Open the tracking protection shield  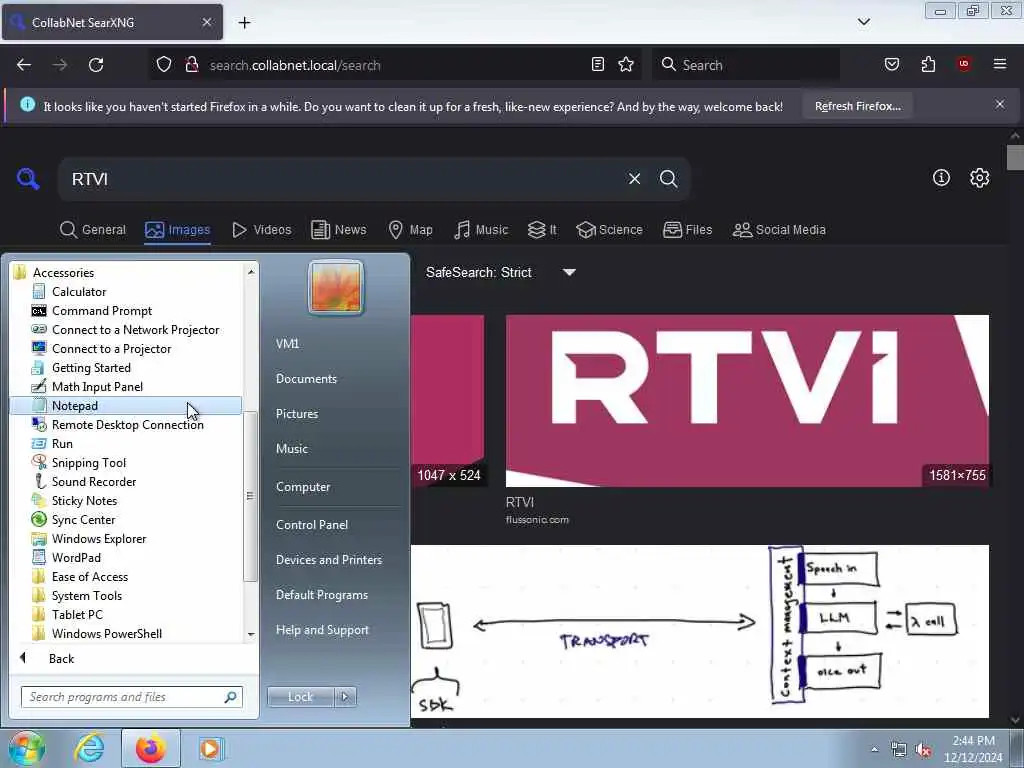click(164, 65)
